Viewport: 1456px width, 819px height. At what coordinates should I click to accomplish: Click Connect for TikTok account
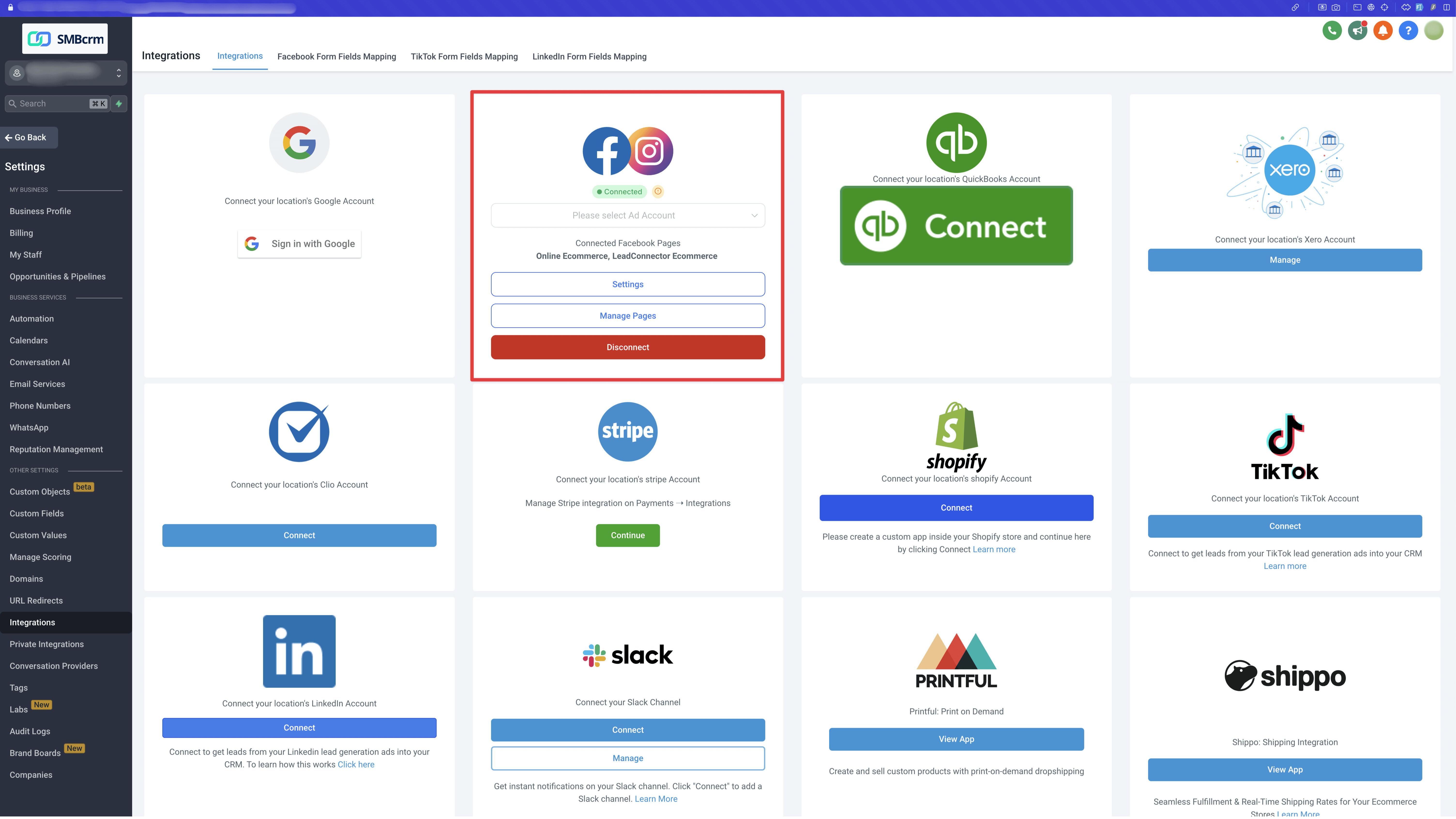(x=1285, y=526)
